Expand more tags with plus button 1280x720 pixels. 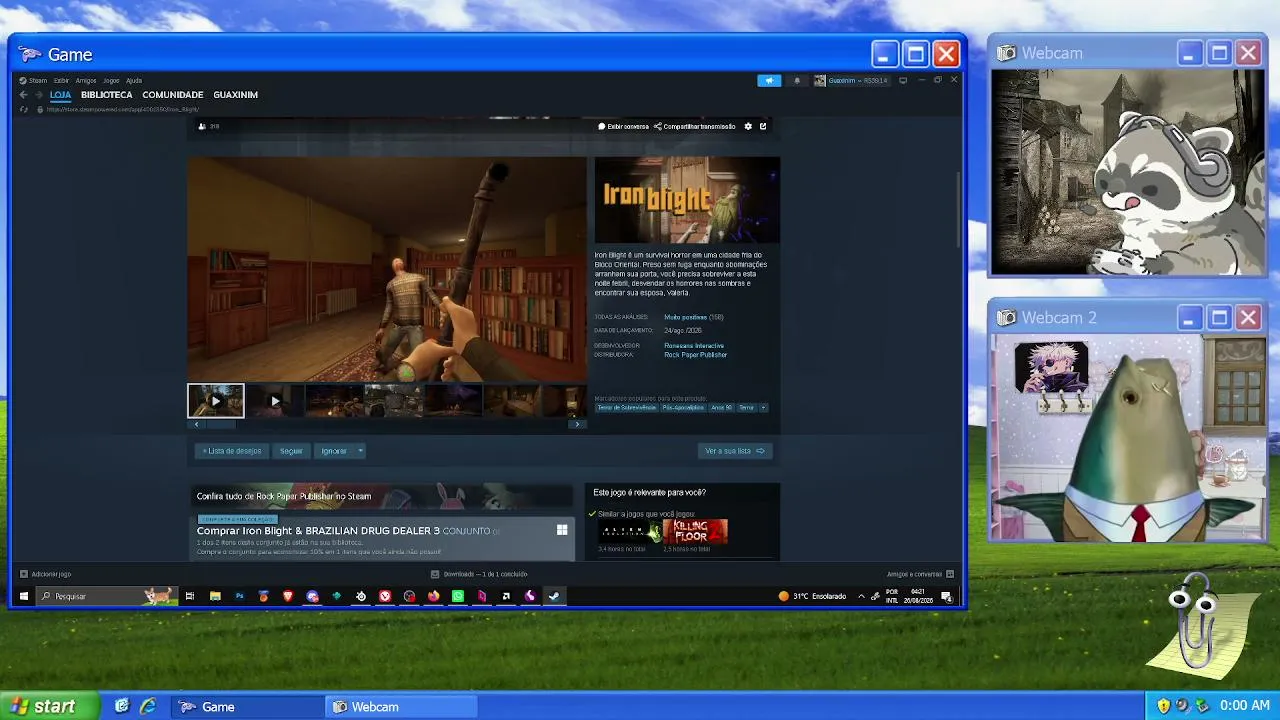click(x=763, y=408)
